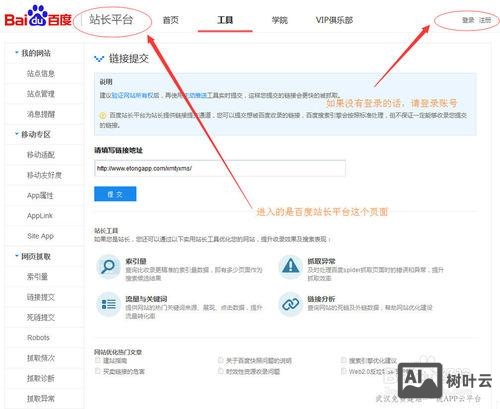The image size is (500, 409).
Task: Open the 首页 top navigation tab
Action: [x=171, y=20]
